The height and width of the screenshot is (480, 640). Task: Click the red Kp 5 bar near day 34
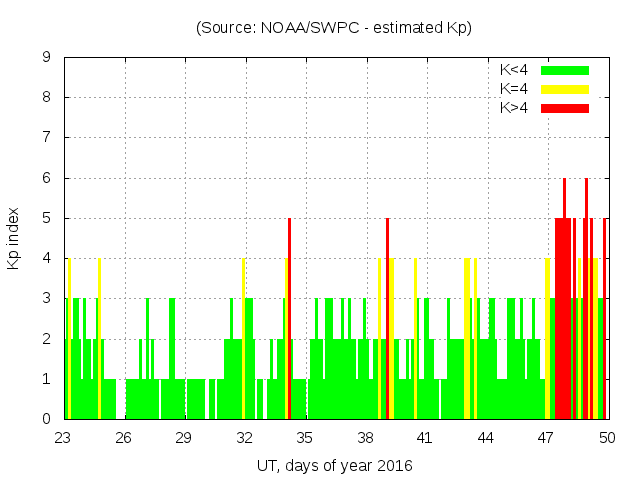[x=289, y=320]
